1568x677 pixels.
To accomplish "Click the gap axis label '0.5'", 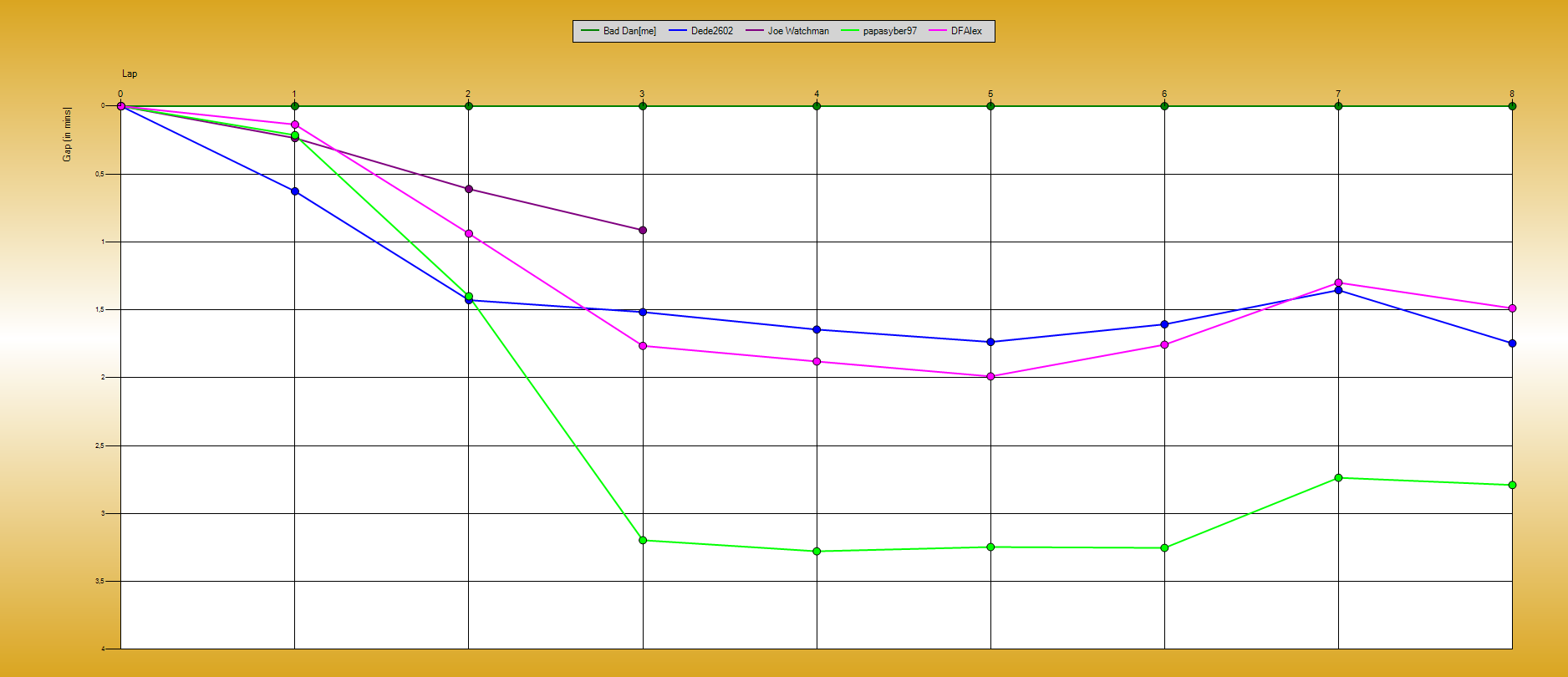I will (x=99, y=174).
